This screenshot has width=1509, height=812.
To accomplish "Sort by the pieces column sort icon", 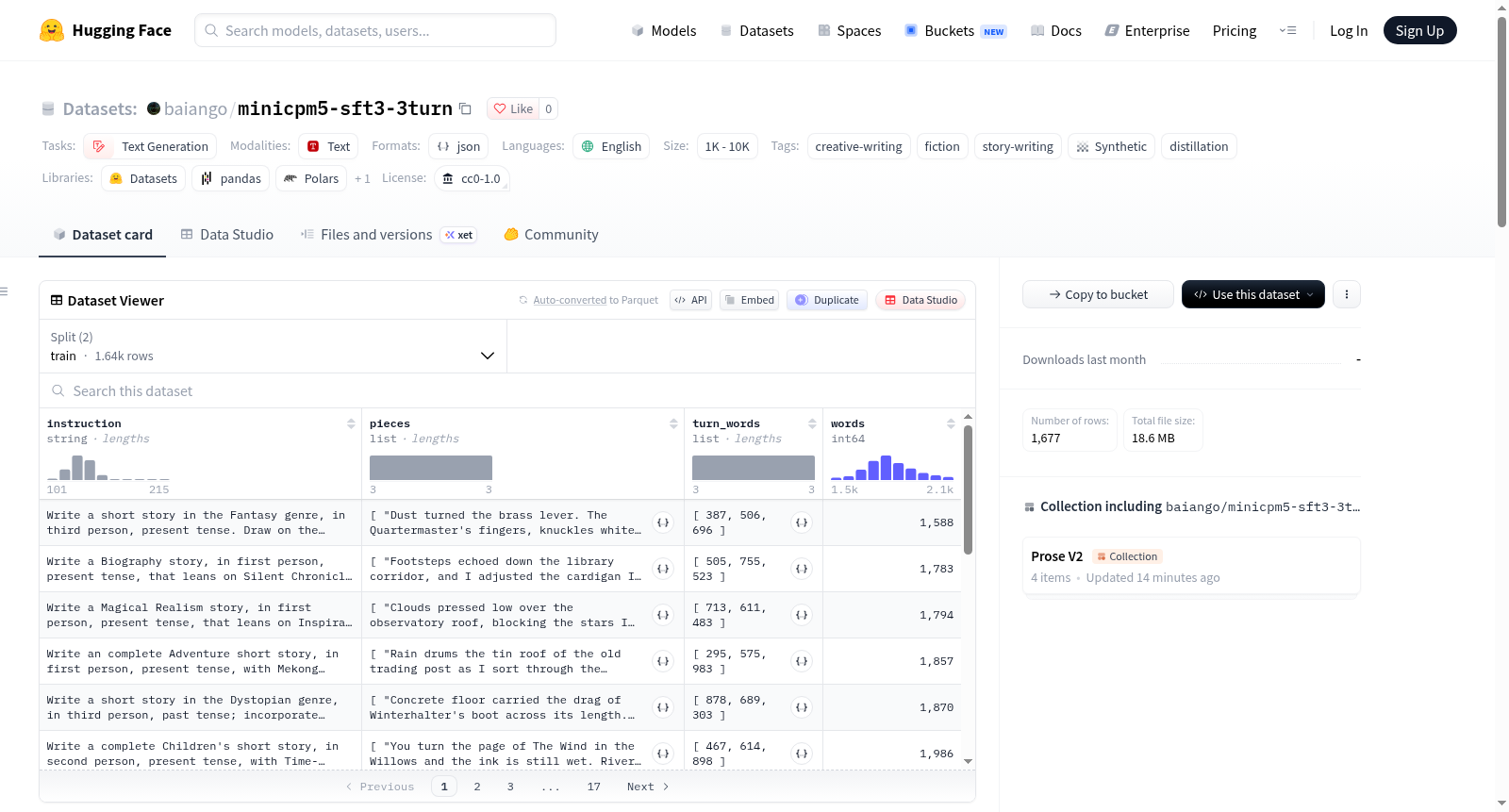I will click(x=673, y=423).
